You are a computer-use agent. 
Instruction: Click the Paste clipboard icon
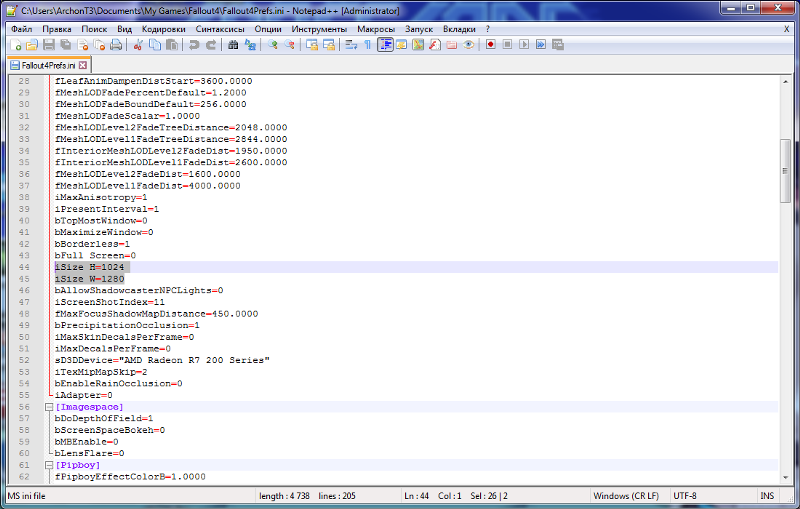pyautogui.click(x=172, y=45)
